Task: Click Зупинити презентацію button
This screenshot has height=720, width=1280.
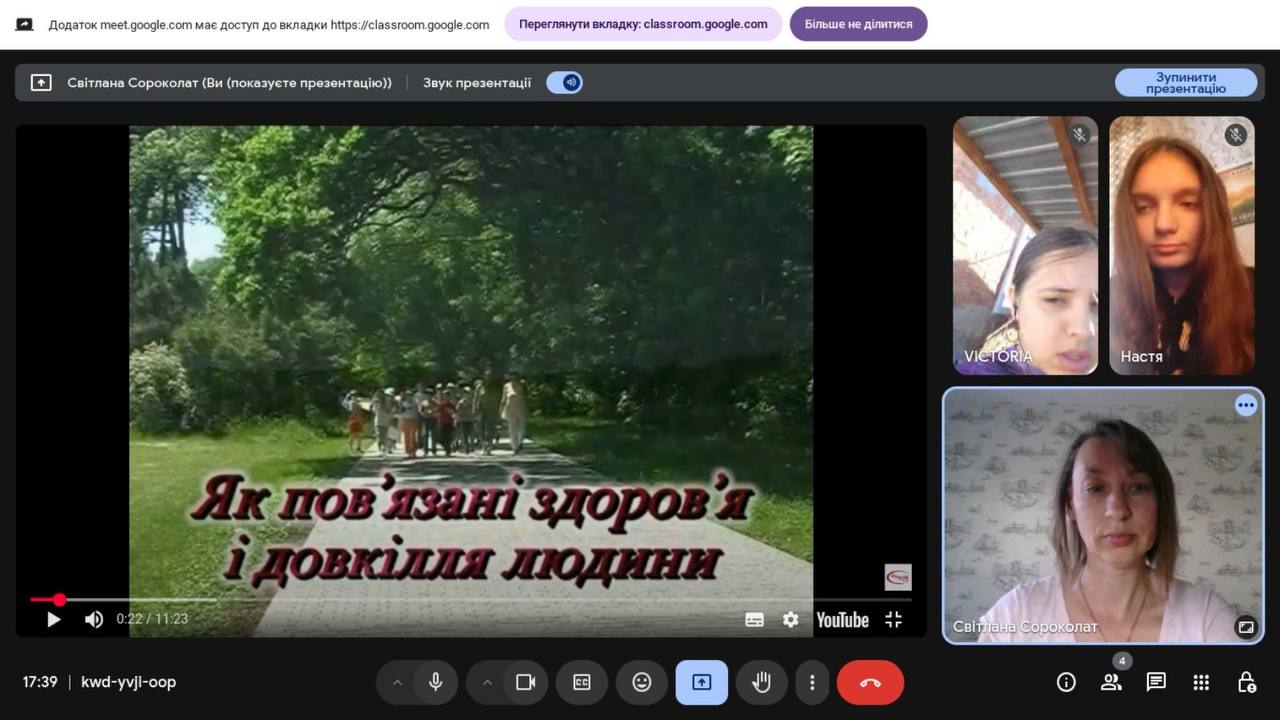Action: click(x=1186, y=83)
